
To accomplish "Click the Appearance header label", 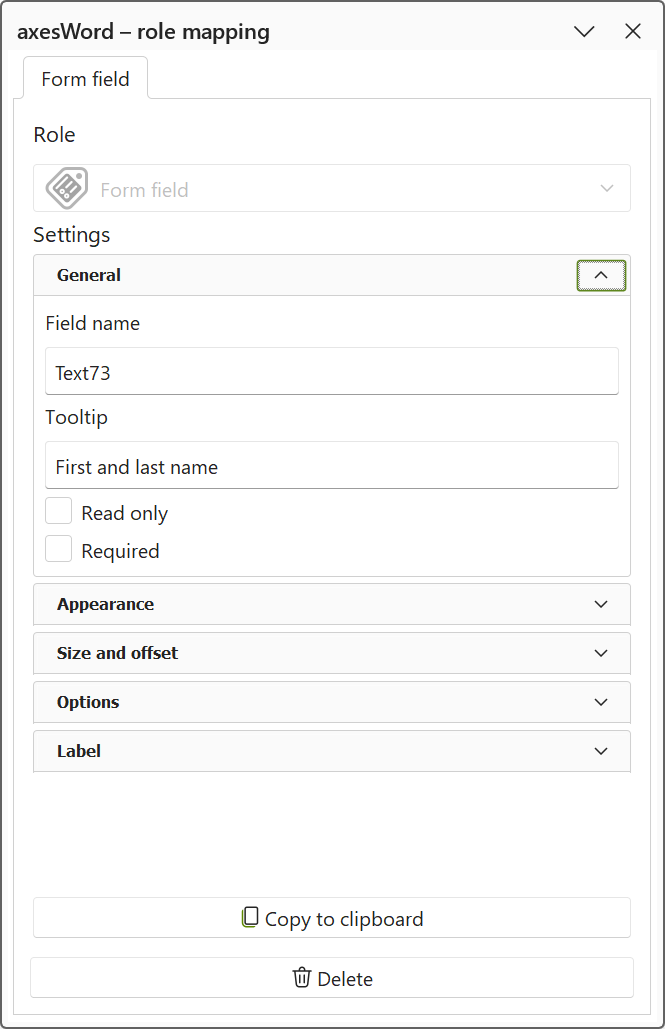I will click(x=106, y=604).
